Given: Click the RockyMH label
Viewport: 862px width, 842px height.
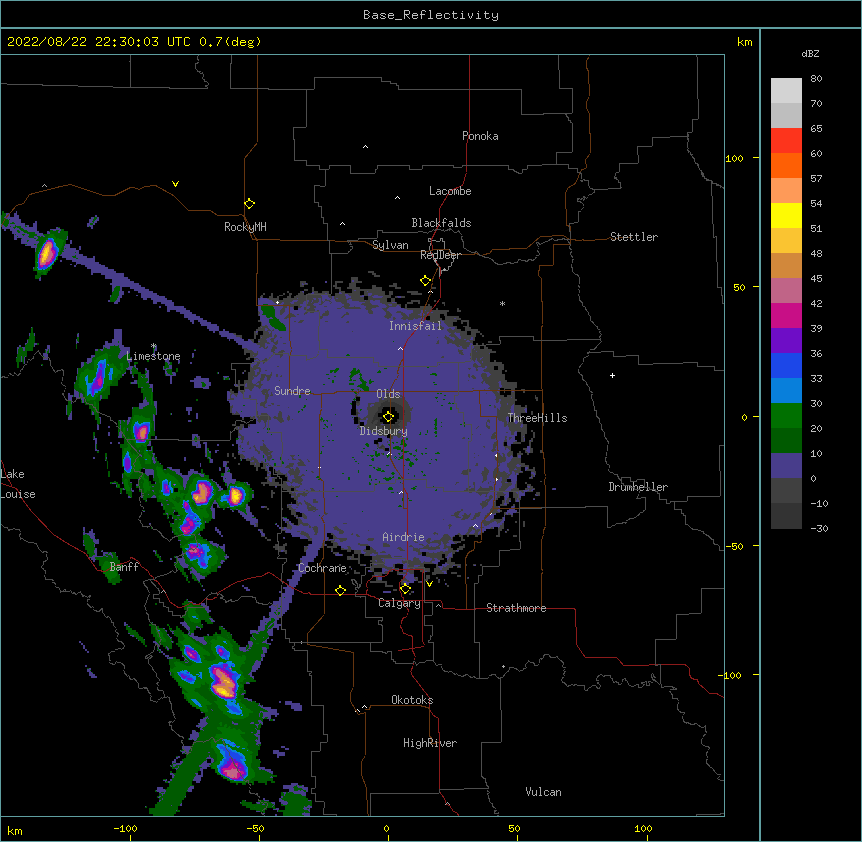Looking at the screenshot, I should (245, 227).
